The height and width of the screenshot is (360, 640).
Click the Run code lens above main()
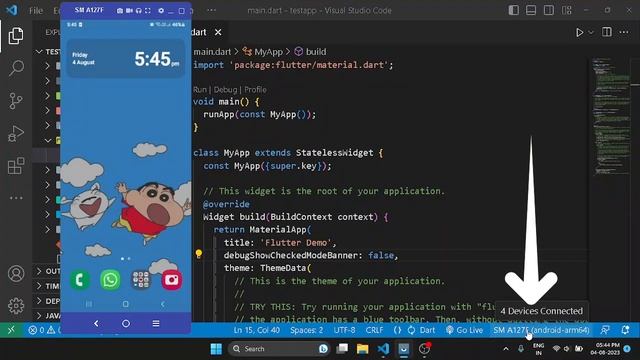coord(200,89)
